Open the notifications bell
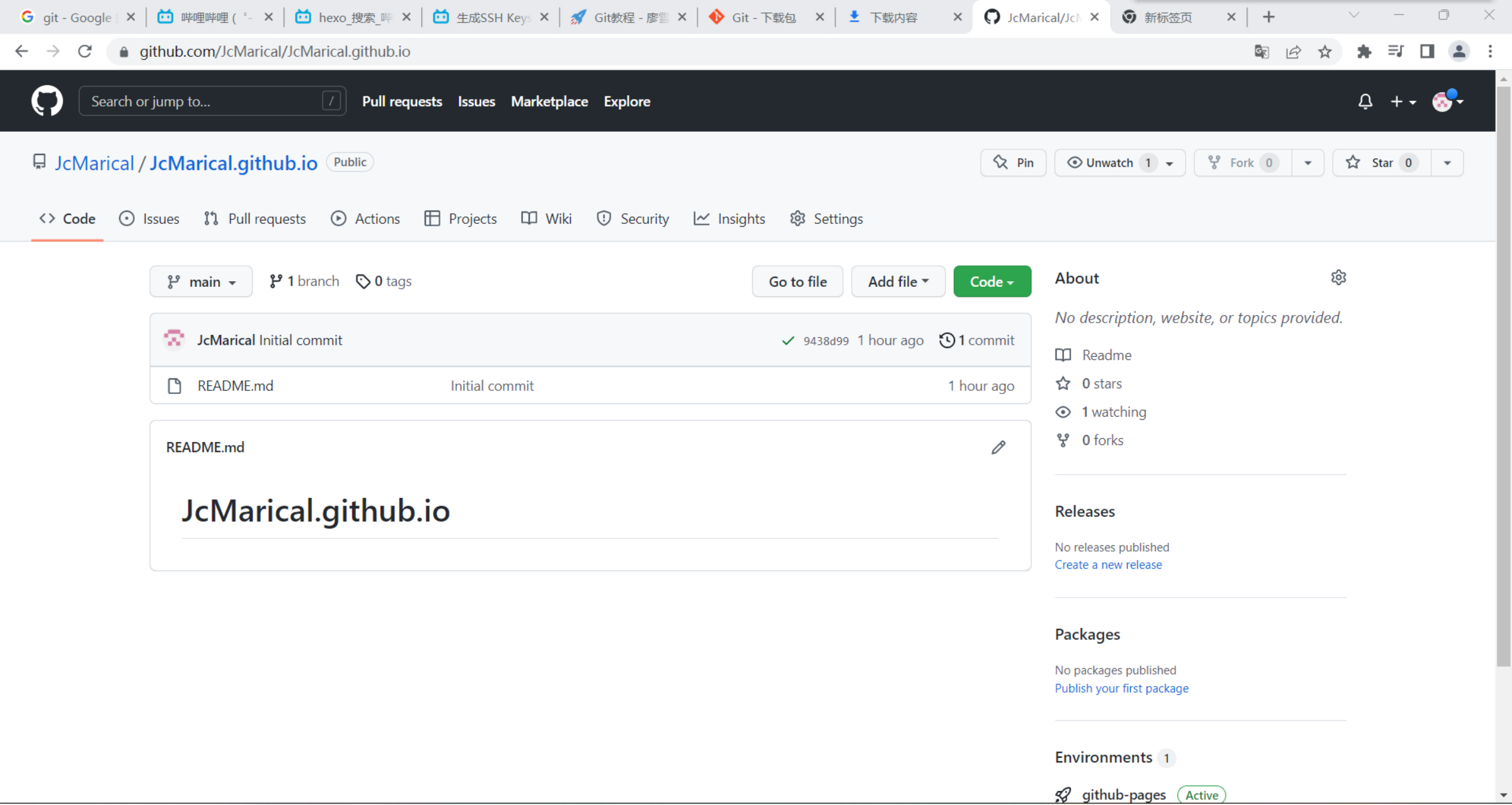Screen dimensions: 1512x805 [x=1365, y=101]
